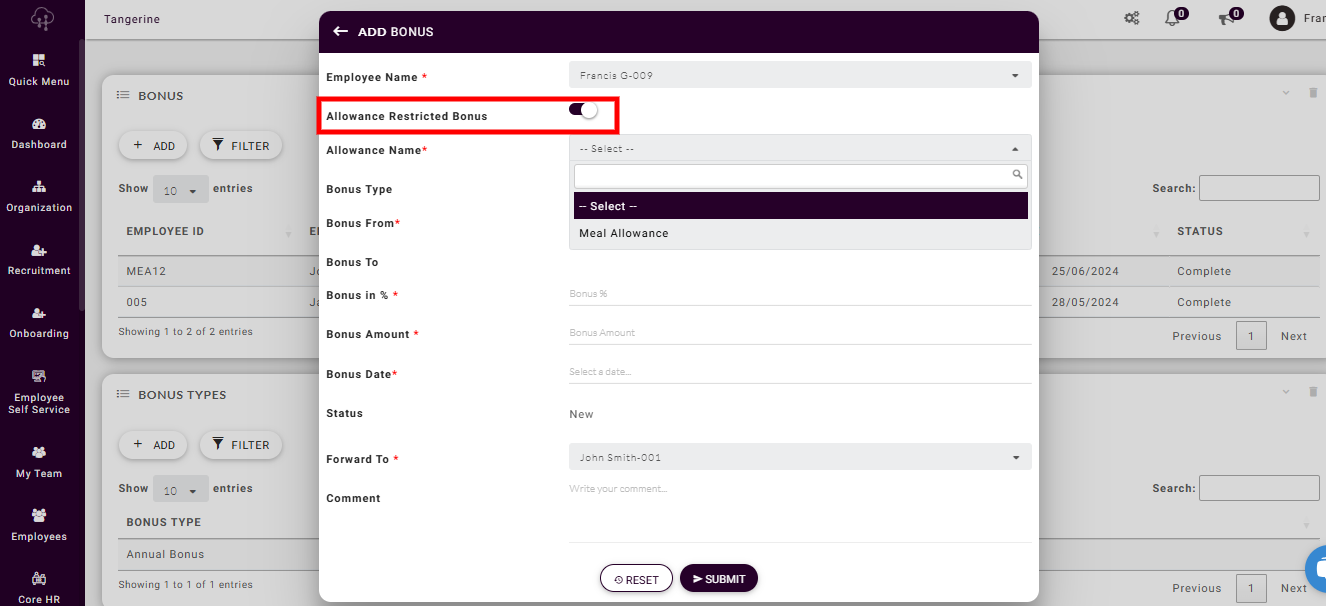Toggle the Allowance Restricted Bonus switch
The height and width of the screenshot is (607, 1326).
pyautogui.click(x=584, y=110)
